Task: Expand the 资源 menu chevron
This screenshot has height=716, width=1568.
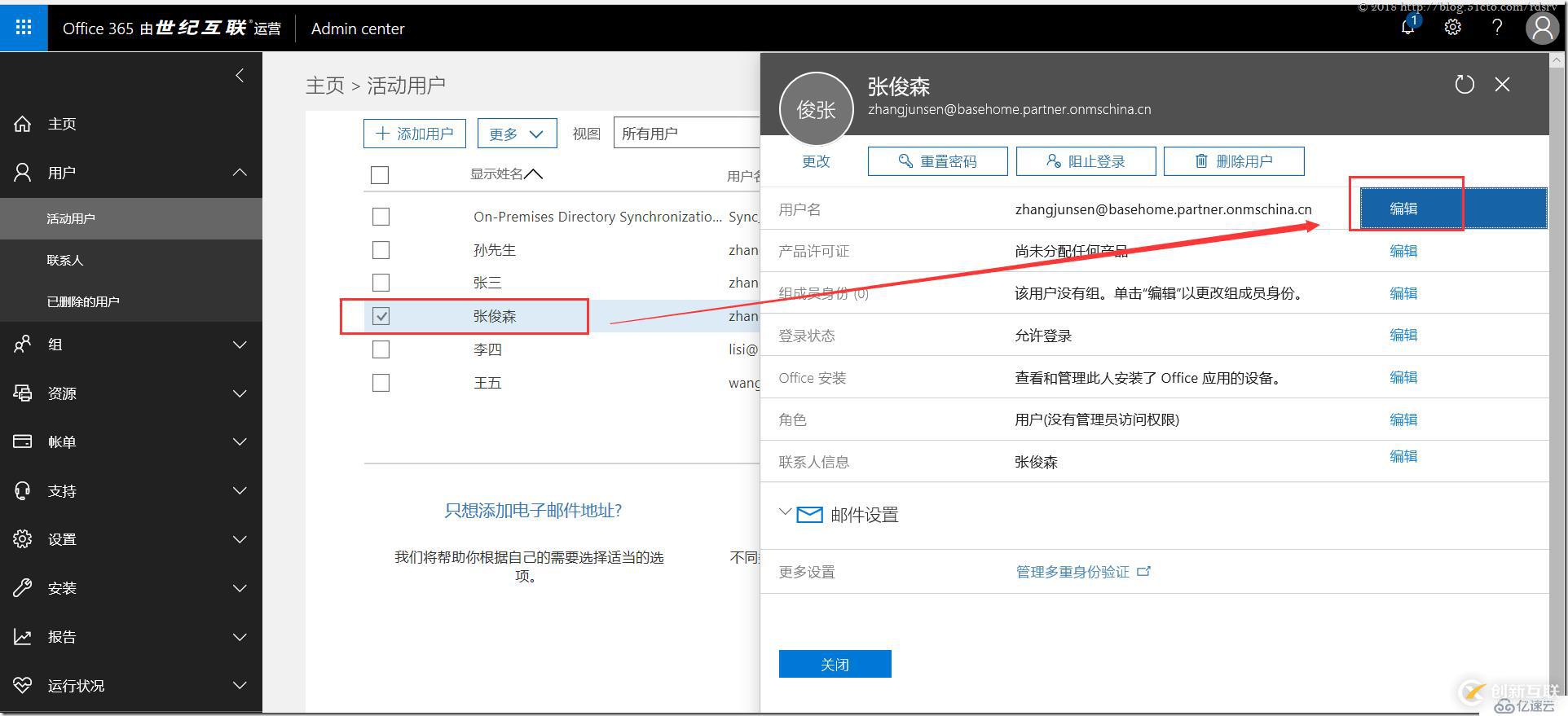Action: [240, 393]
